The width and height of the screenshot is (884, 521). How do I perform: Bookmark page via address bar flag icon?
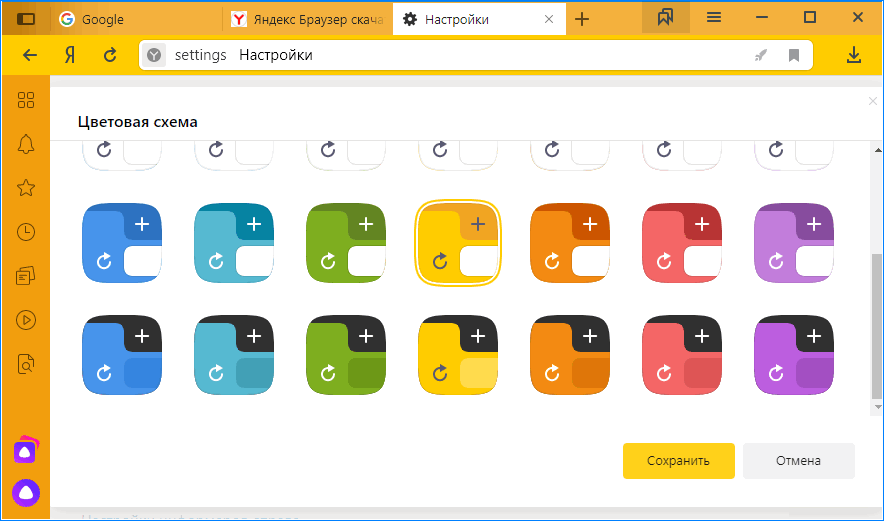point(794,56)
